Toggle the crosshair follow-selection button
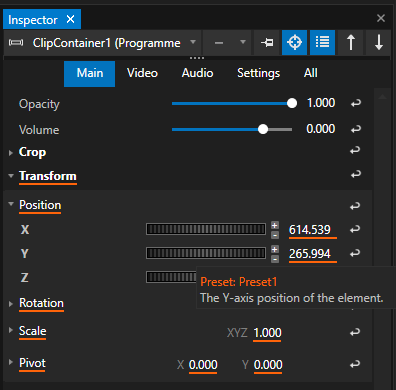 coord(294,42)
